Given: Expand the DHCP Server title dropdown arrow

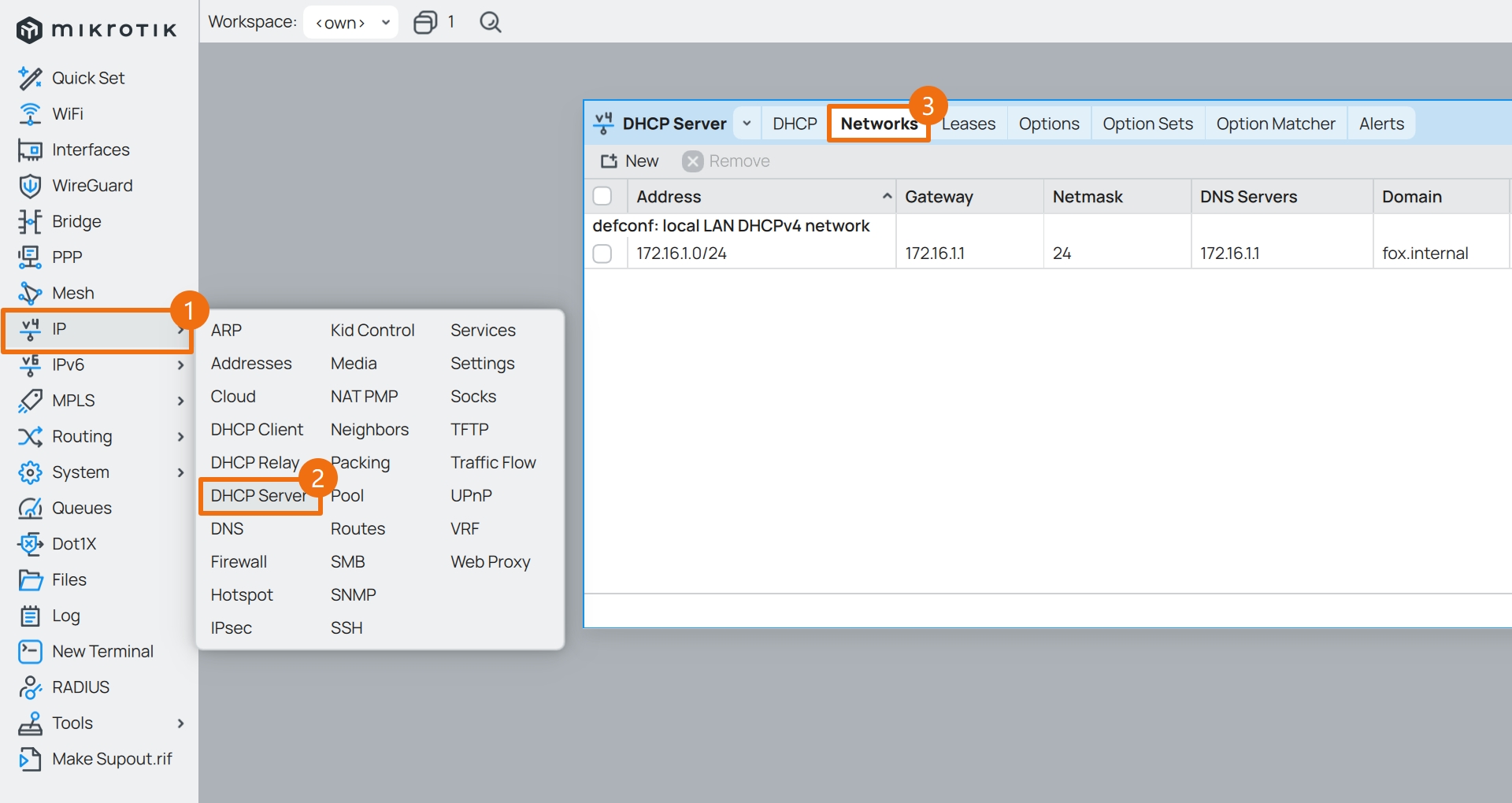Looking at the screenshot, I should 747,124.
